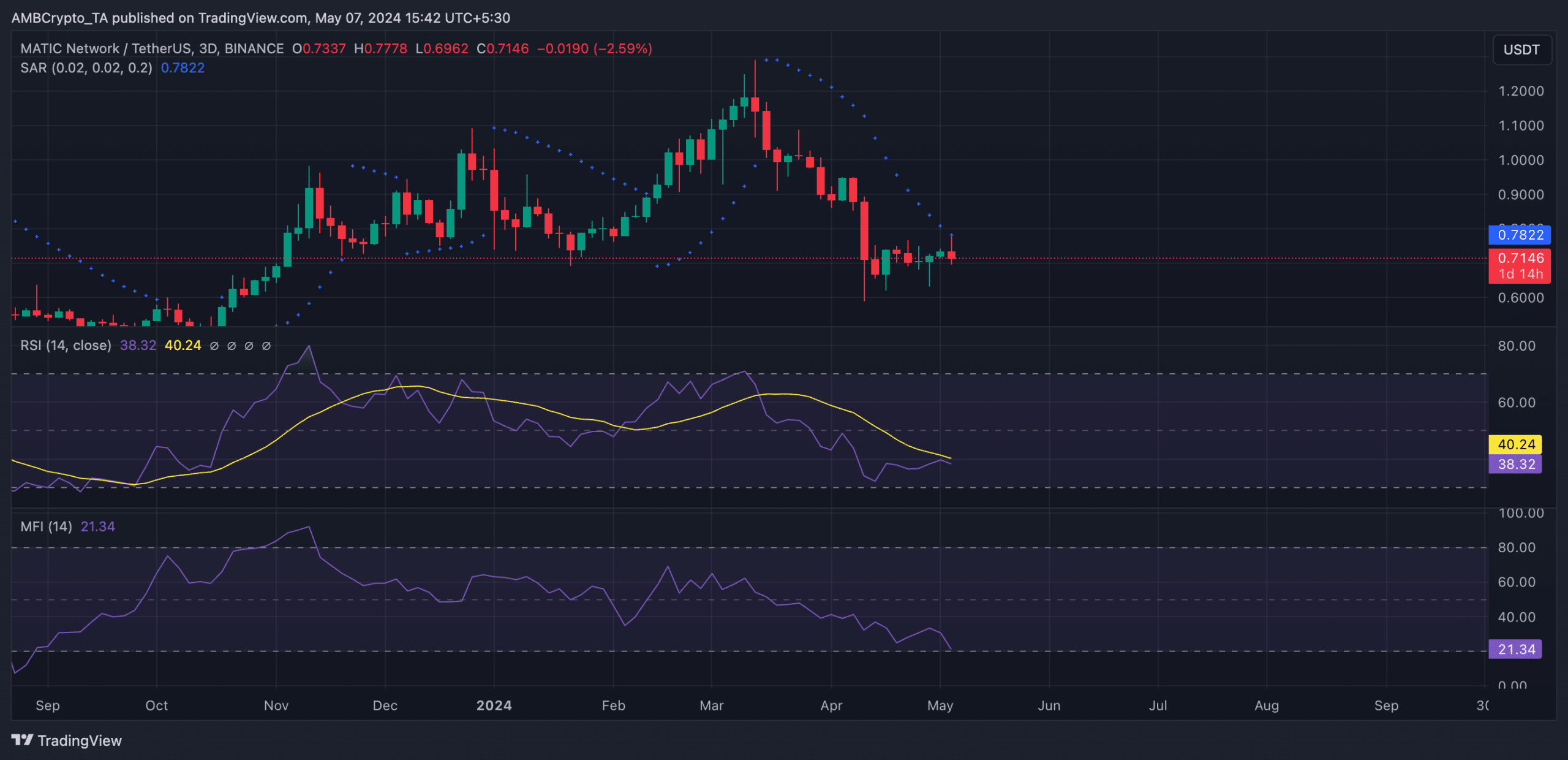Click the low price value L0.6962

pyautogui.click(x=442, y=48)
